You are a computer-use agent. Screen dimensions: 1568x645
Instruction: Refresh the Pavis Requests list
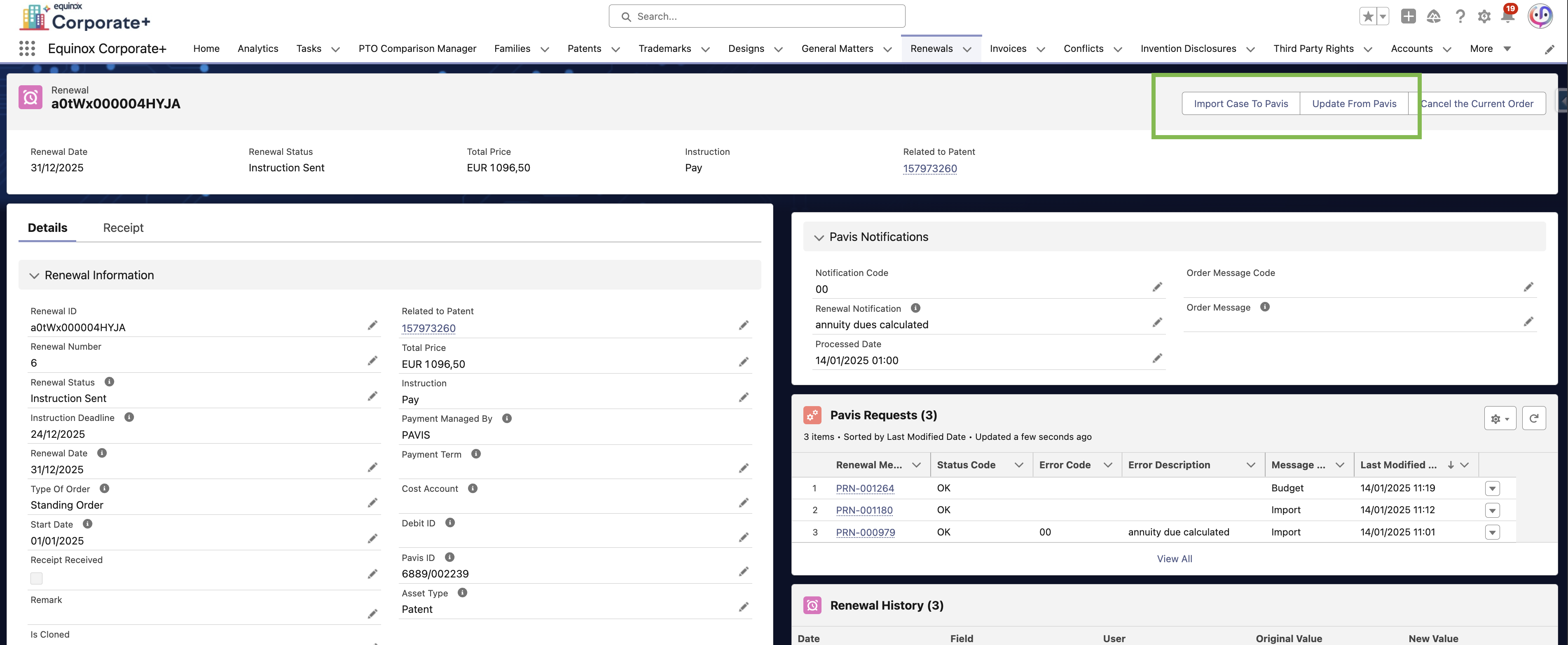(x=1533, y=418)
